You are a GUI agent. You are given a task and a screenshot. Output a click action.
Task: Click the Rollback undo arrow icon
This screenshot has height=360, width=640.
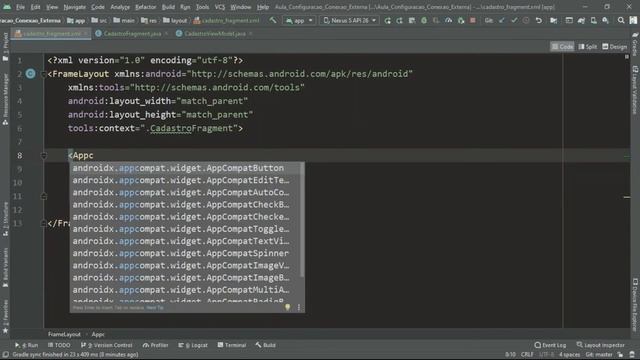pos(539,20)
